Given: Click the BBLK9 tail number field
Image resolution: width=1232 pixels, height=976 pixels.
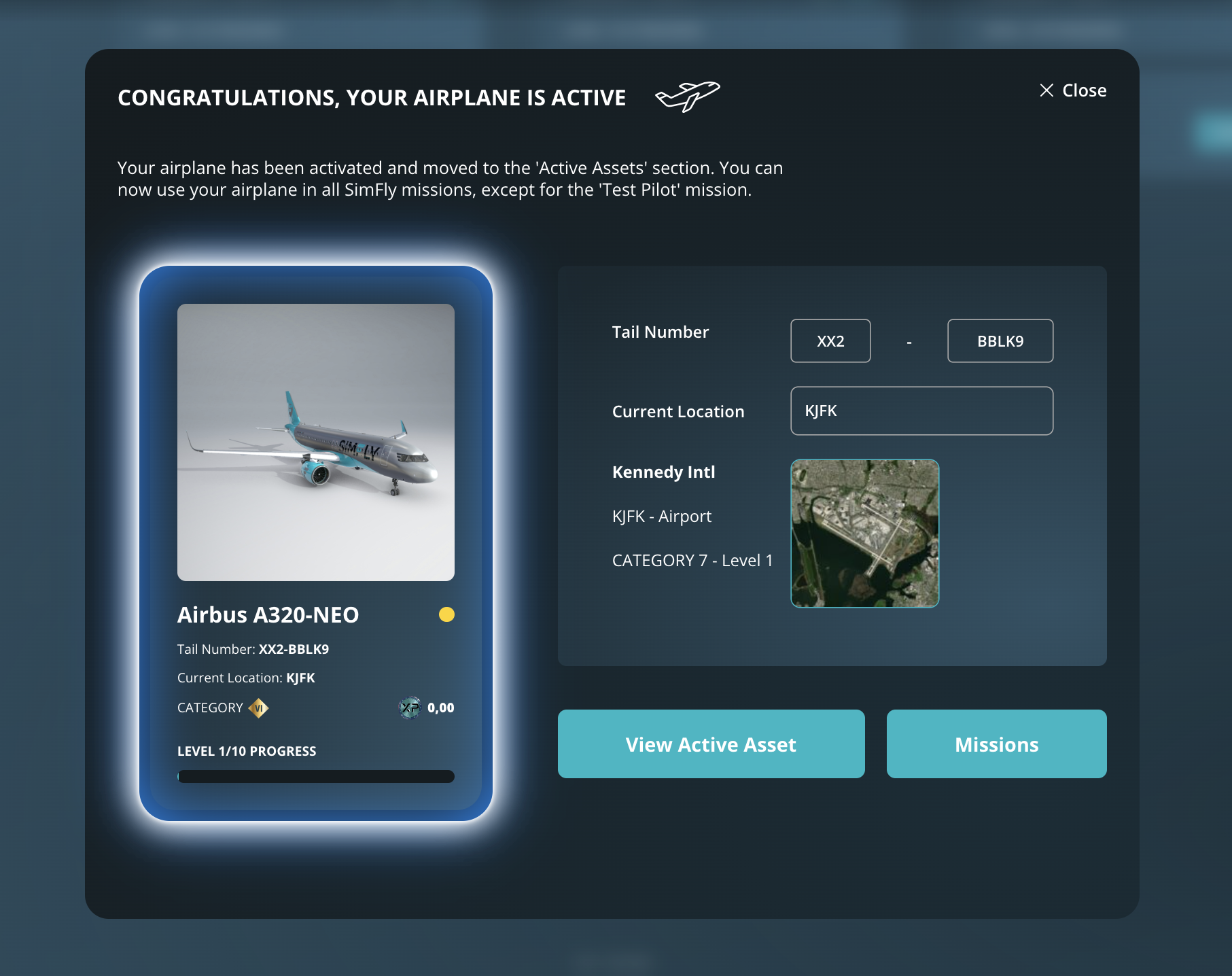Looking at the screenshot, I should pos(1000,341).
